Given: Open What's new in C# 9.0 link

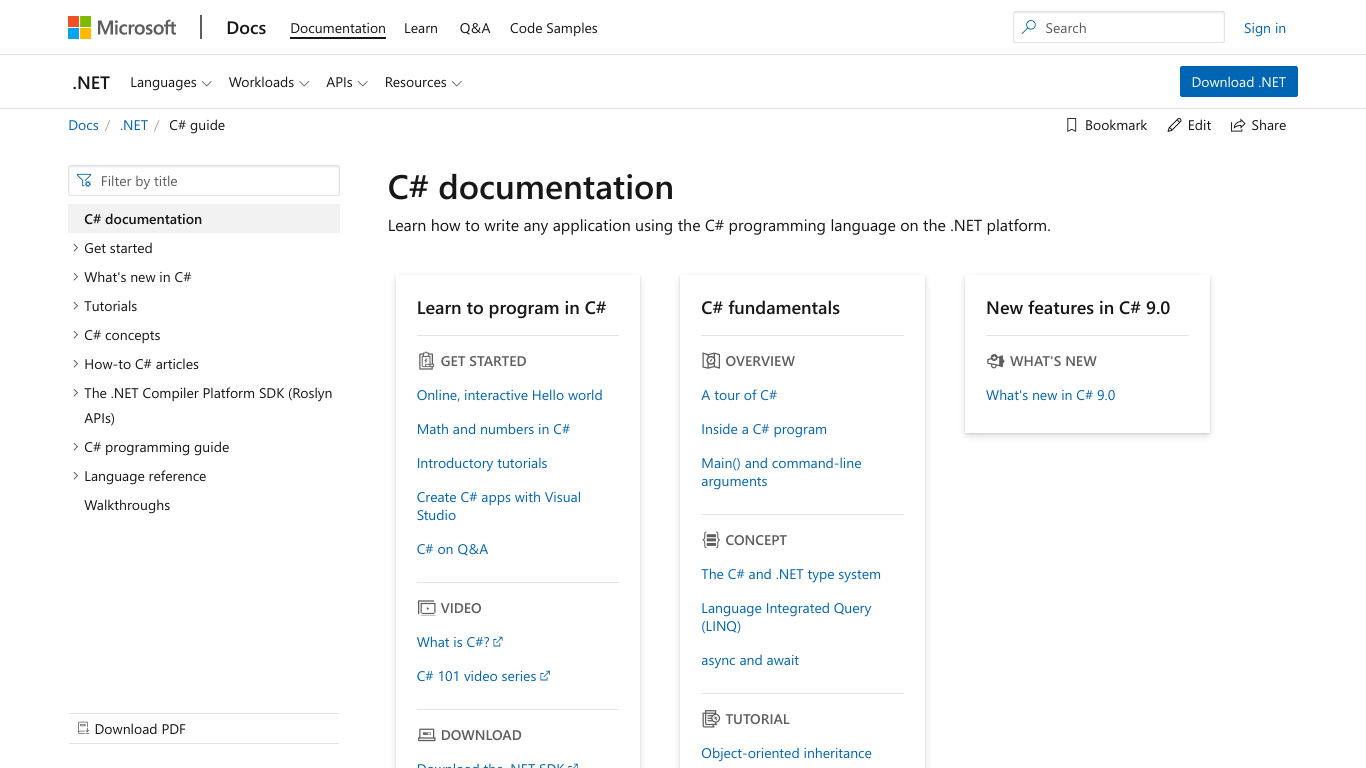Looking at the screenshot, I should click(1050, 395).
